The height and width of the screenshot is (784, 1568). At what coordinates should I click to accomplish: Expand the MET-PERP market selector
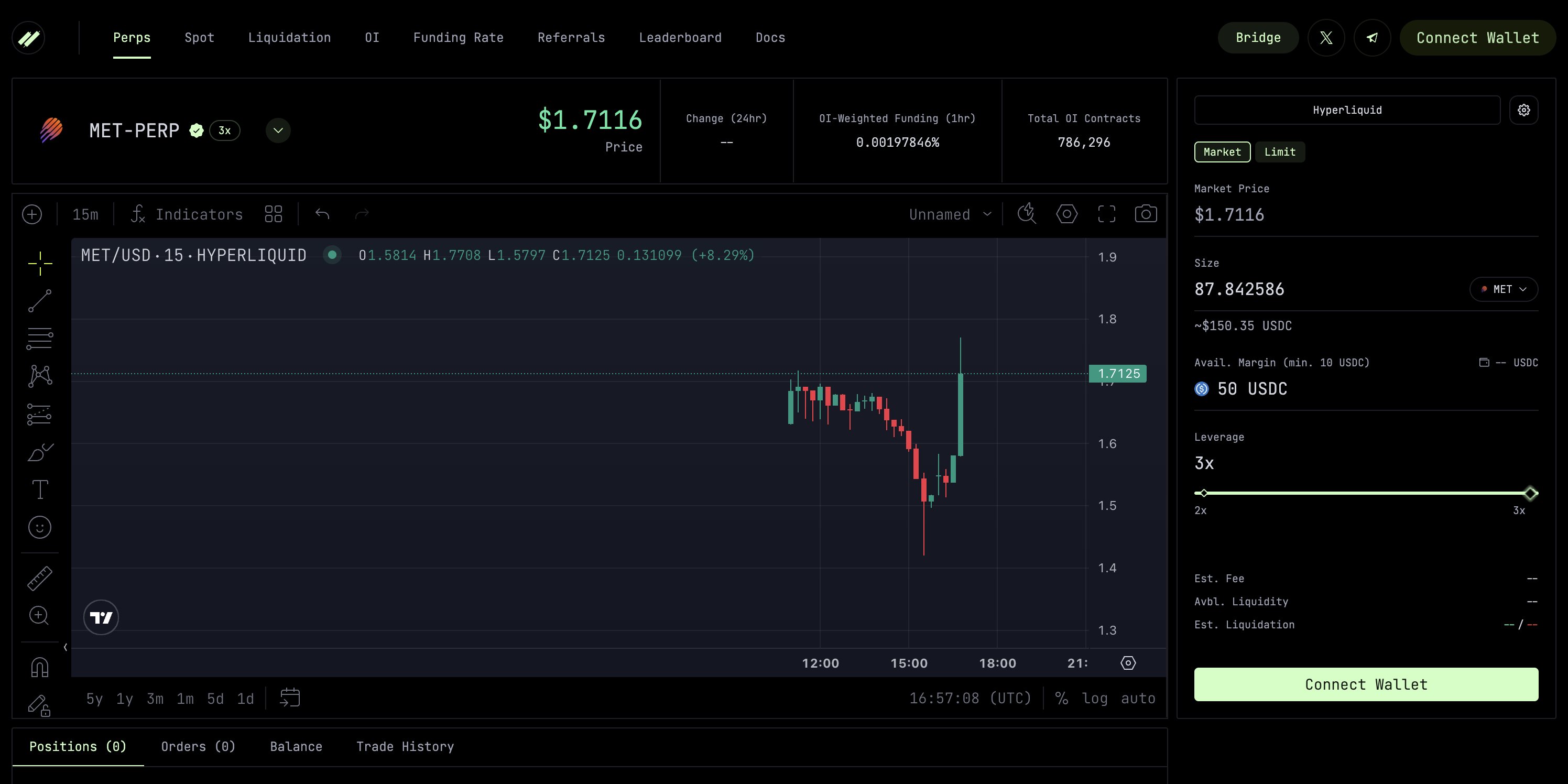click(x=278, y=130)
